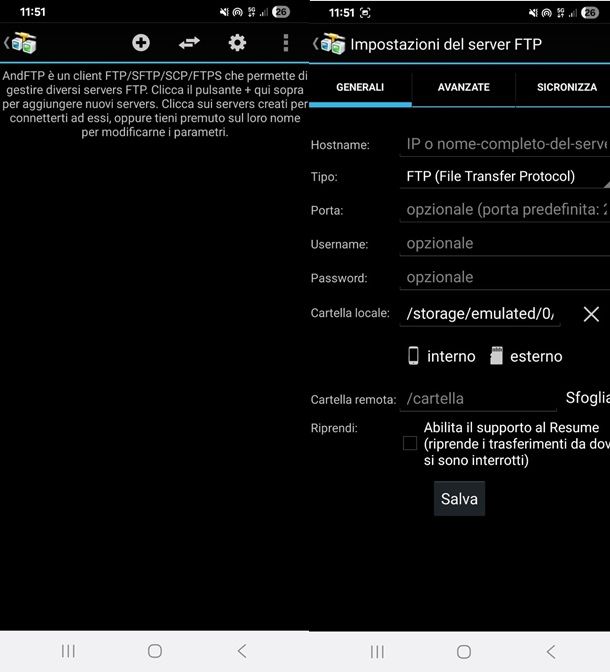Open the Tipo protocol dropdown
610x672 pixels.
click(505, 177)
